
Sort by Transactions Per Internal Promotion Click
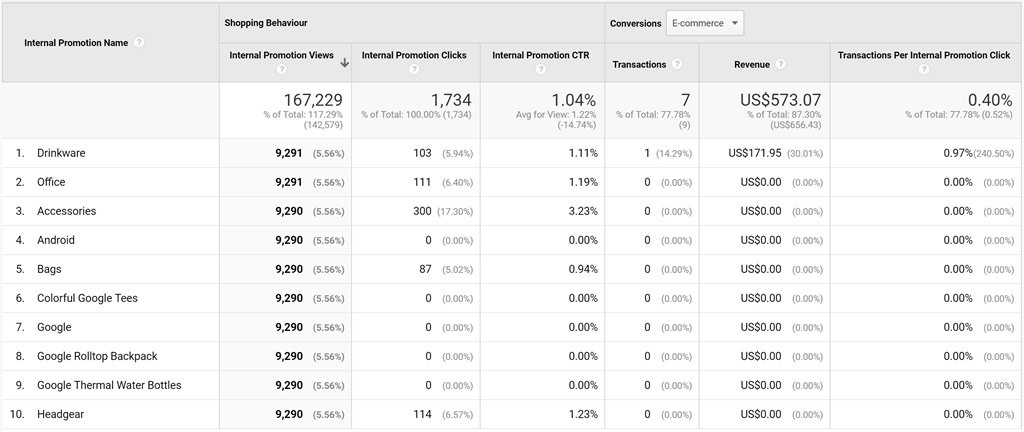pyautogui.click(x=924, y=55)
